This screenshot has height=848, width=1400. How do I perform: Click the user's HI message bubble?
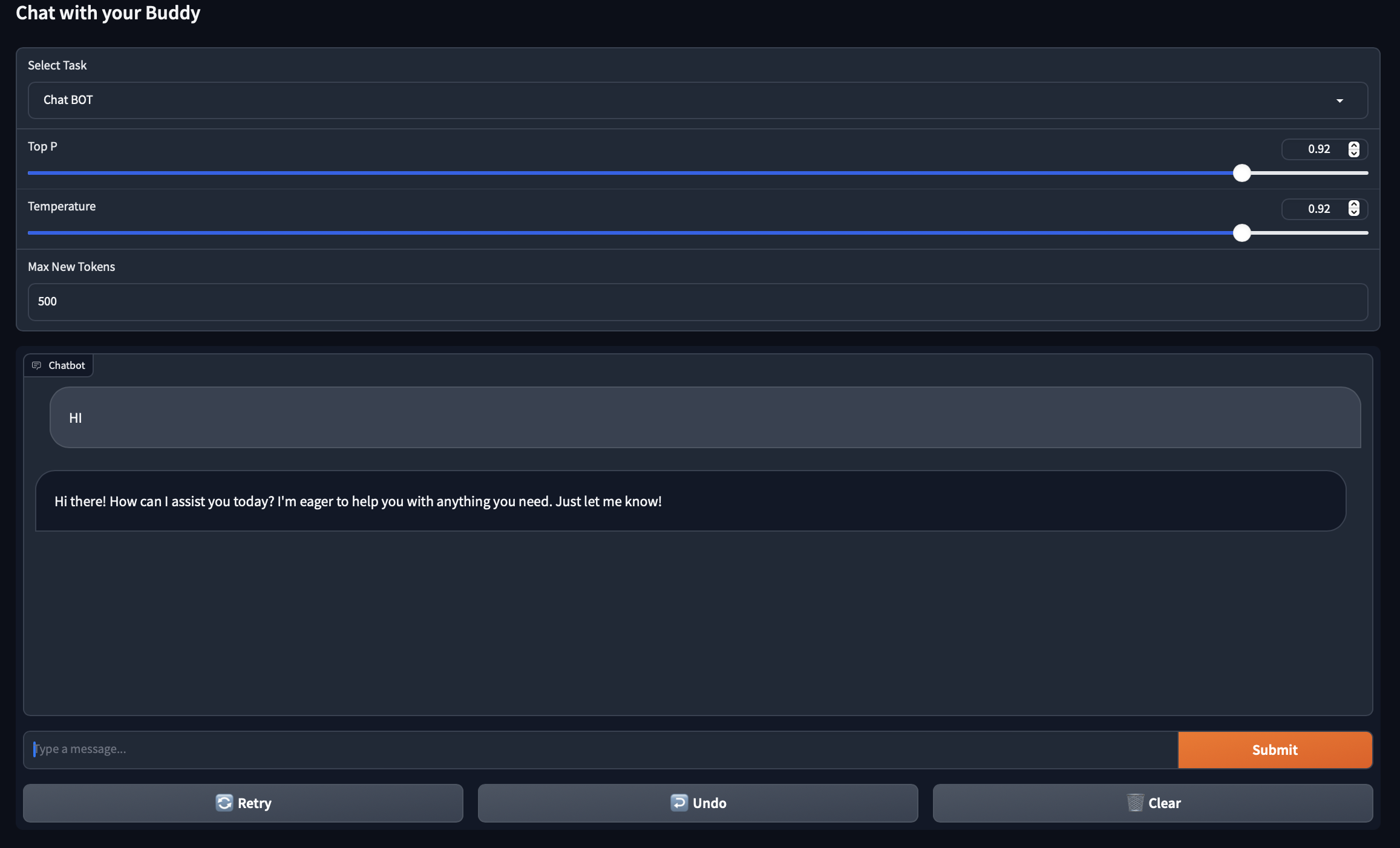[x=704, y=418]
